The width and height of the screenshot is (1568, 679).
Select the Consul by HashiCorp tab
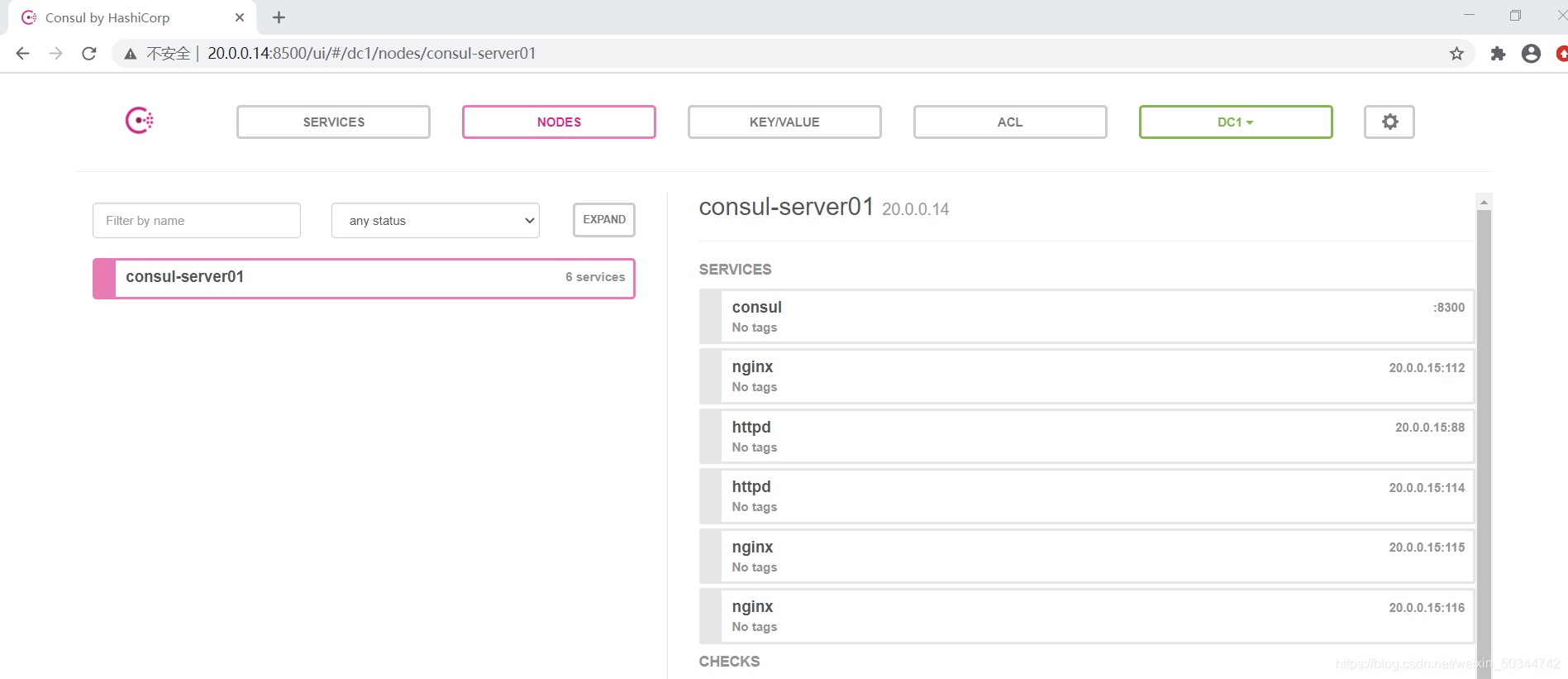[x=132, y=17]
